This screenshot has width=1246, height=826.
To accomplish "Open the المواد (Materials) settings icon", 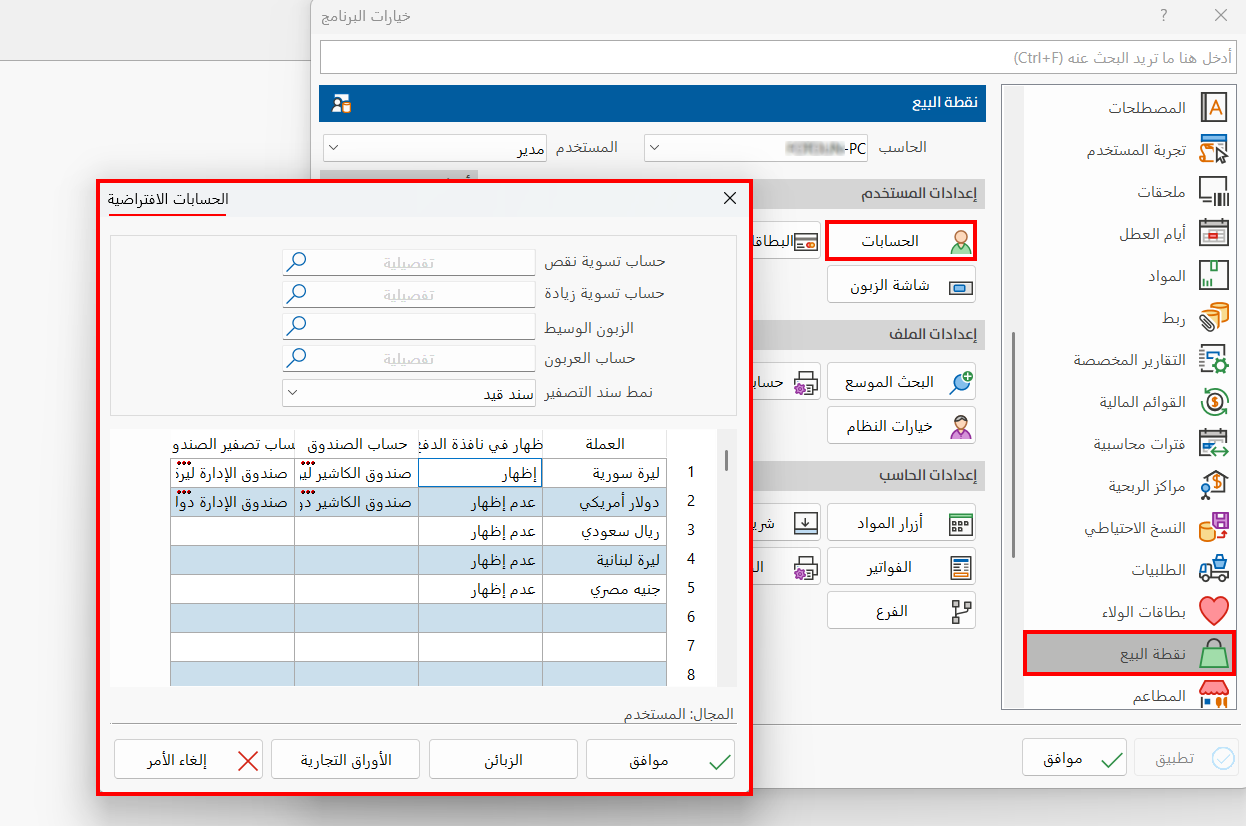I will coord(1215,275).
